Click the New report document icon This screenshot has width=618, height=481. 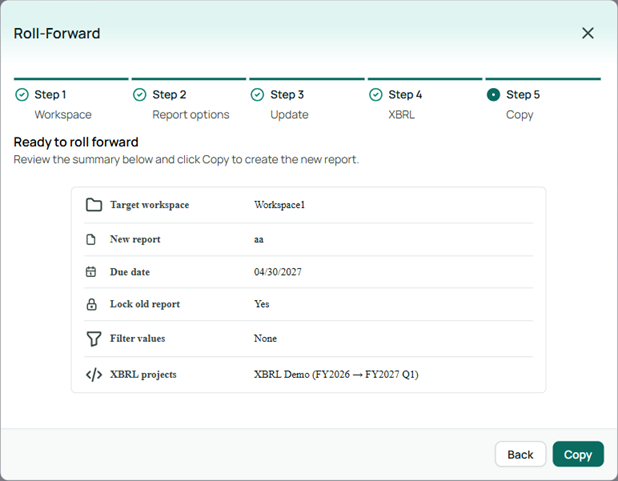click(x=91, y=239)
